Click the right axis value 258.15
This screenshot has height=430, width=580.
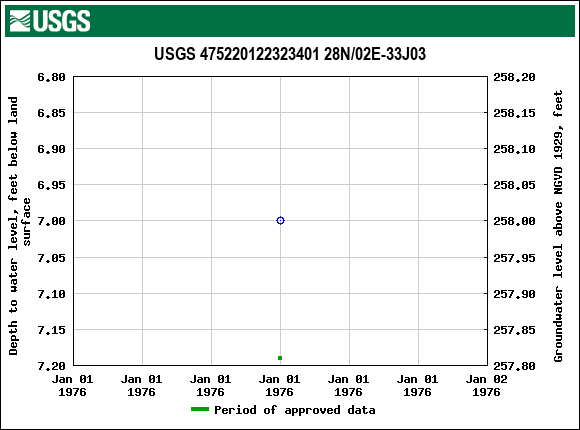pos(514,113)
